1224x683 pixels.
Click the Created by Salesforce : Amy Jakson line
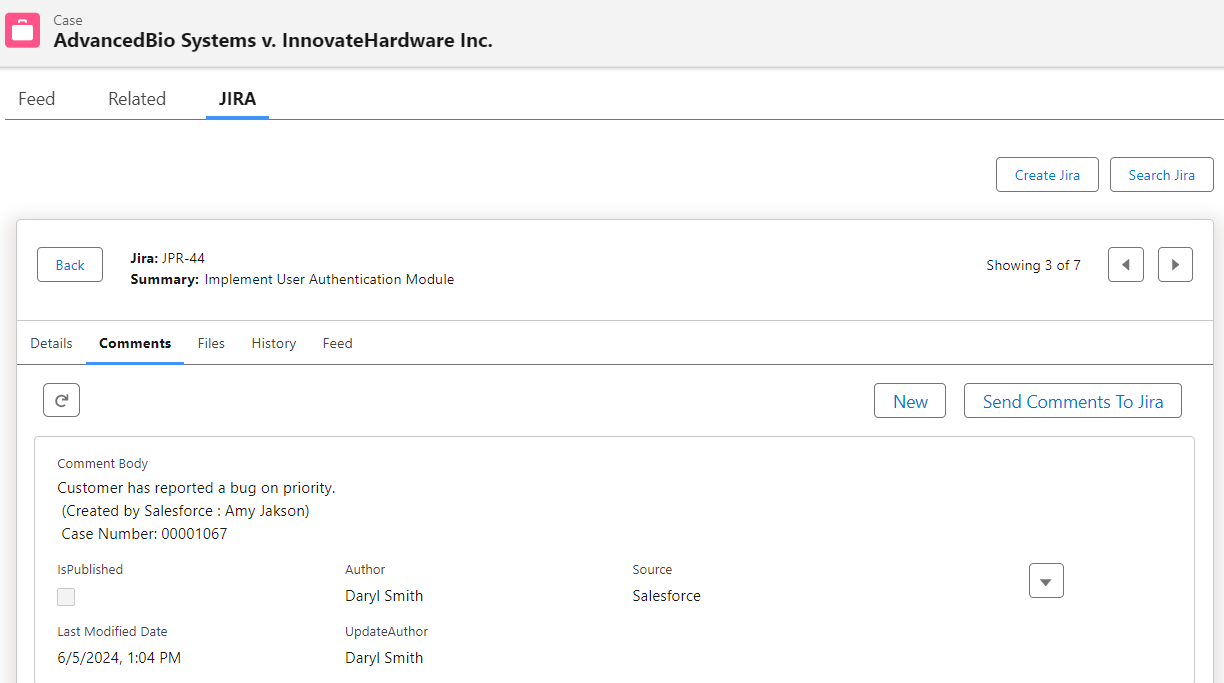(x=185, y=511)
